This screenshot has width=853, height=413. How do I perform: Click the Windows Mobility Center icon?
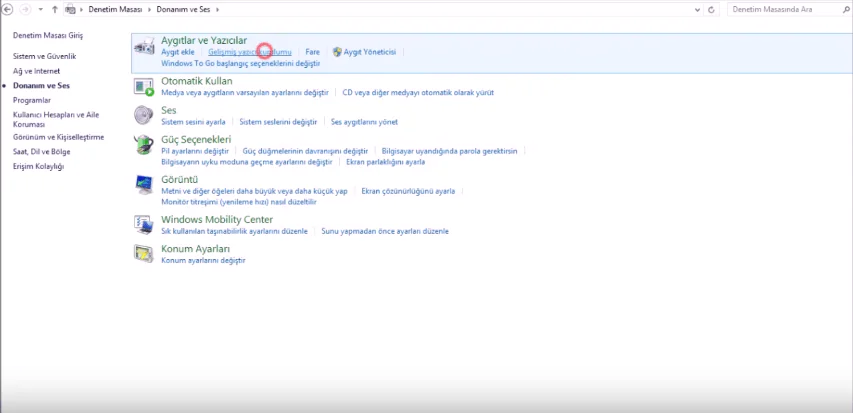[144, 225]
